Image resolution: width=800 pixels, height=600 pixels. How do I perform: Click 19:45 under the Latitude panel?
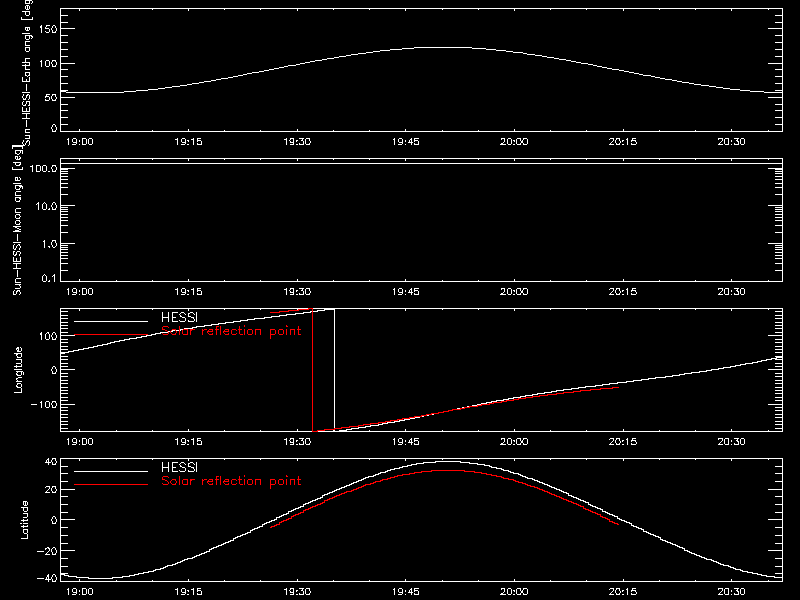pos(406,592)
